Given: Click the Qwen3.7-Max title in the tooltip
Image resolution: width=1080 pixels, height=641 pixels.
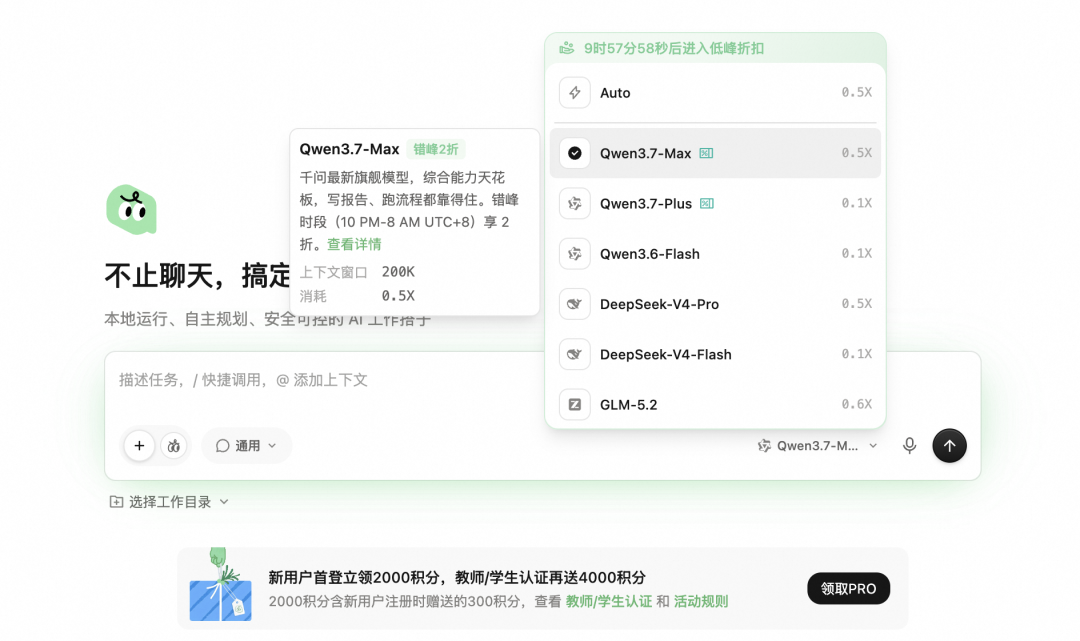Looking at the screenshot, I should tap(349, 149).
